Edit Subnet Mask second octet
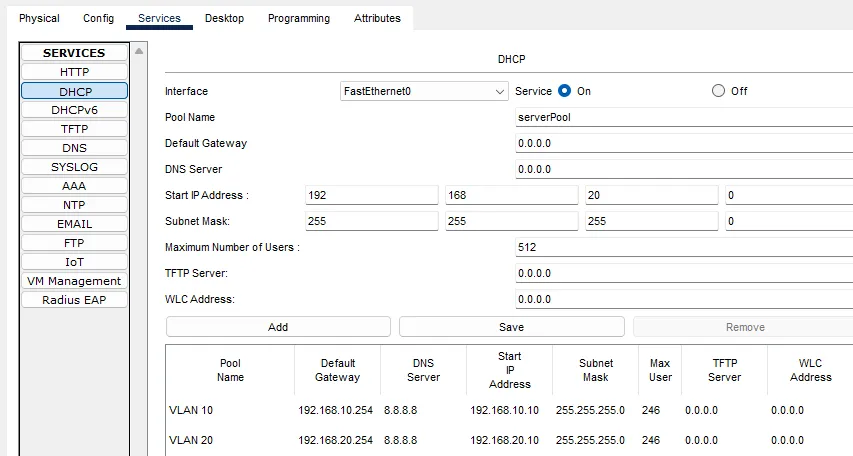 tap(511, 221)
